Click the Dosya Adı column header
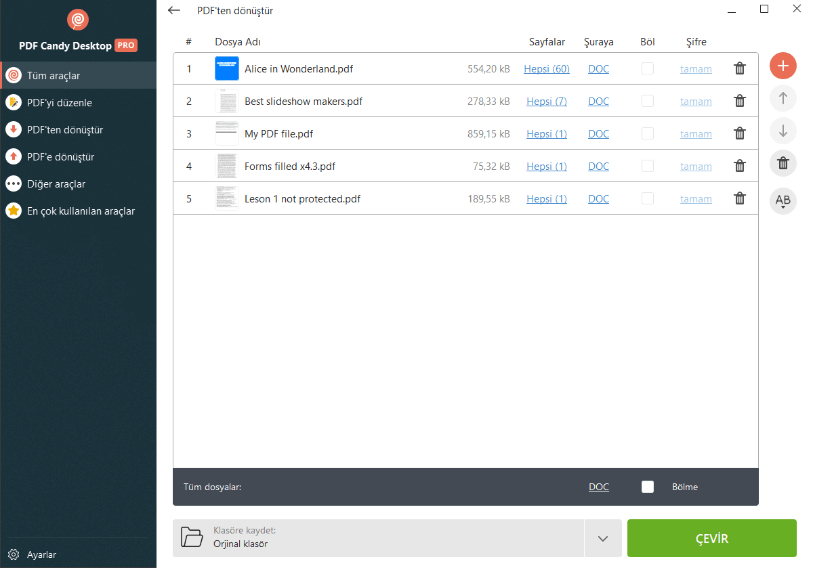This screenshot has height=568, width=813. click(x=237, y=42)
